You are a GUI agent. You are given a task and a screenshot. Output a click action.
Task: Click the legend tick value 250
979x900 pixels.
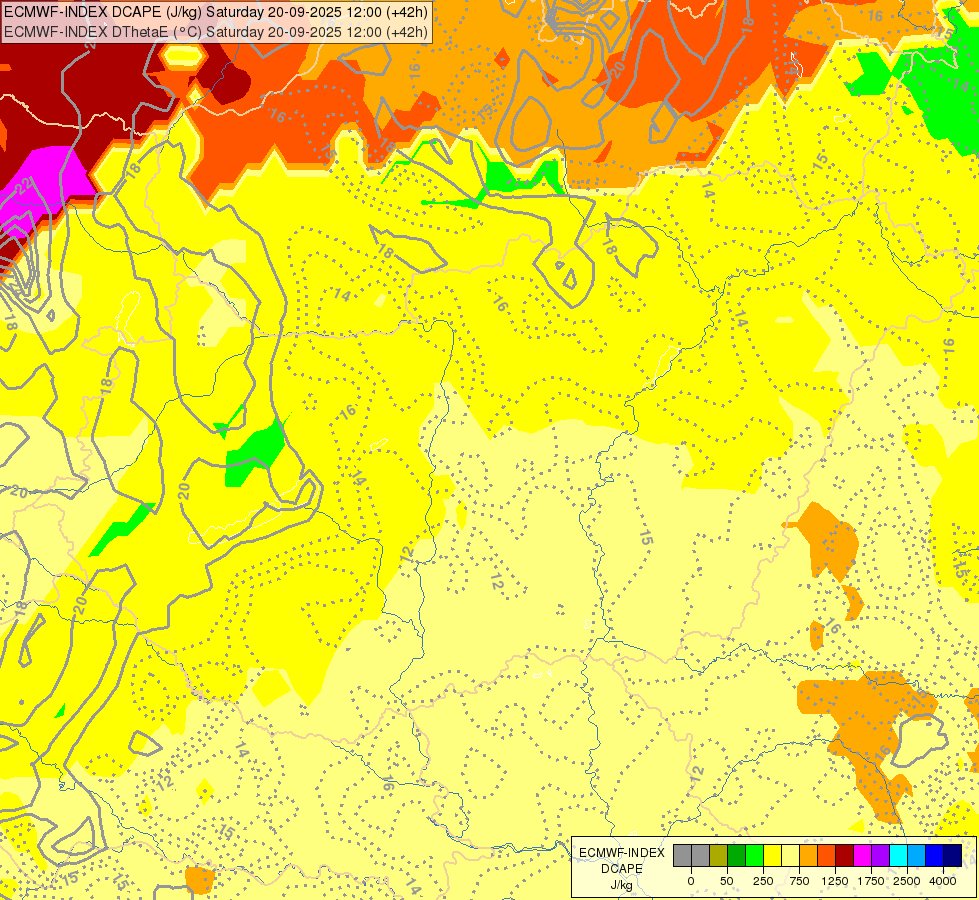tap(763, 881)
